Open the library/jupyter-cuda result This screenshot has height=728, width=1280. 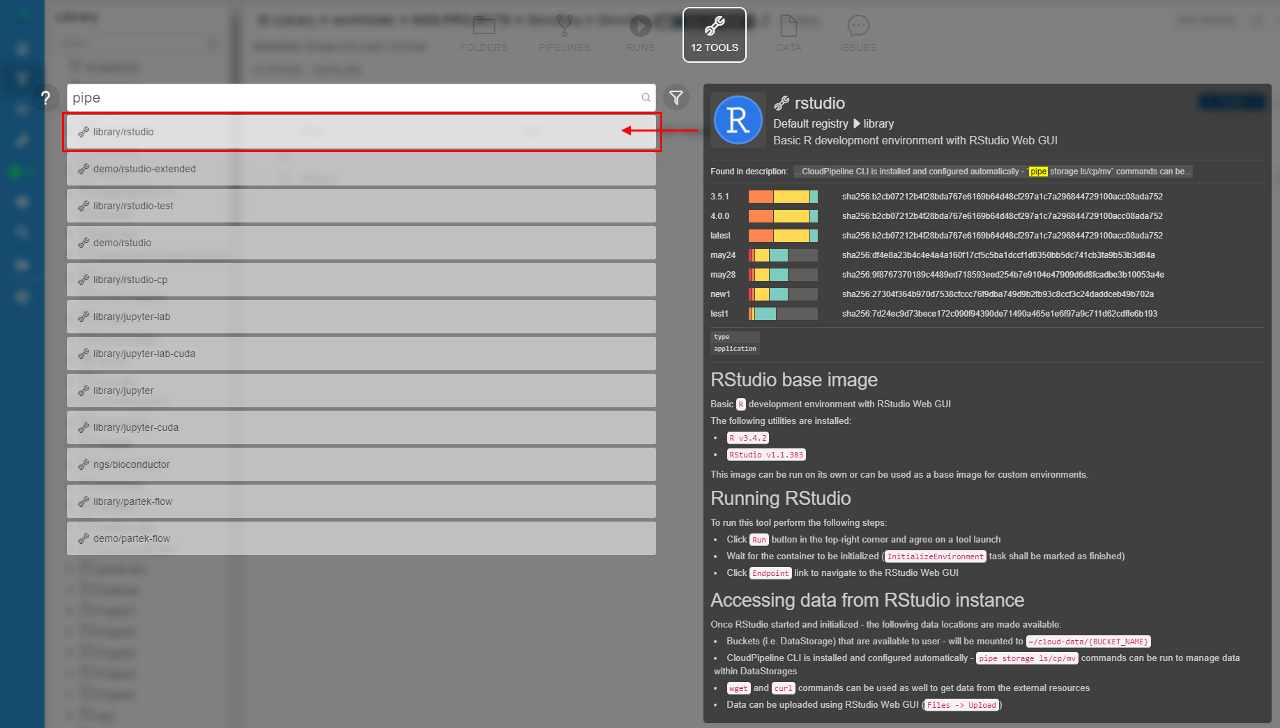pos(361,427)
